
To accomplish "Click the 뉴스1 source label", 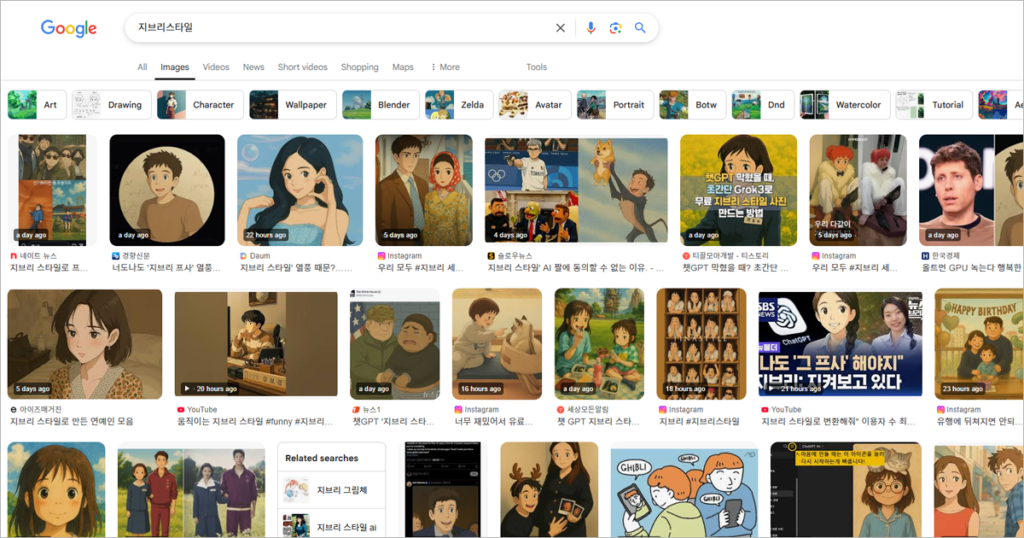I will (x=372, y=409).
